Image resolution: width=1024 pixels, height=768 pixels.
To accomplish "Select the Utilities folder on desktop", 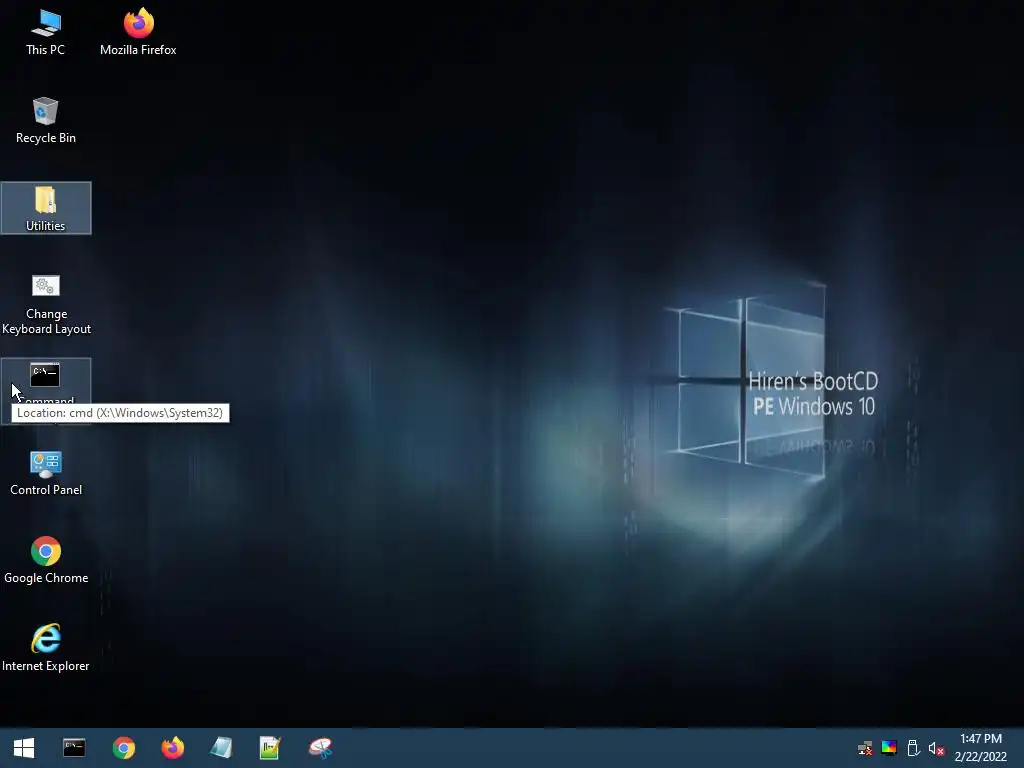I will 46,208.
